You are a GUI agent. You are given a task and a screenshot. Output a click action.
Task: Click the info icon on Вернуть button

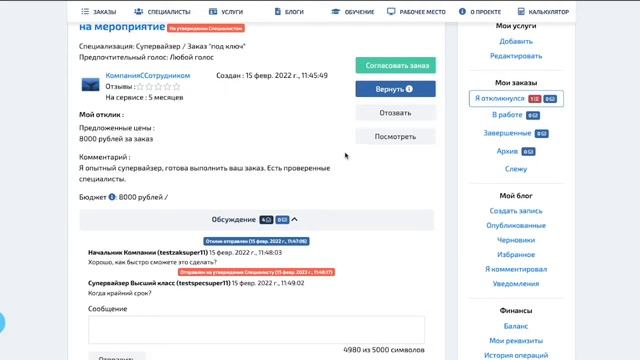coord(409,89)
